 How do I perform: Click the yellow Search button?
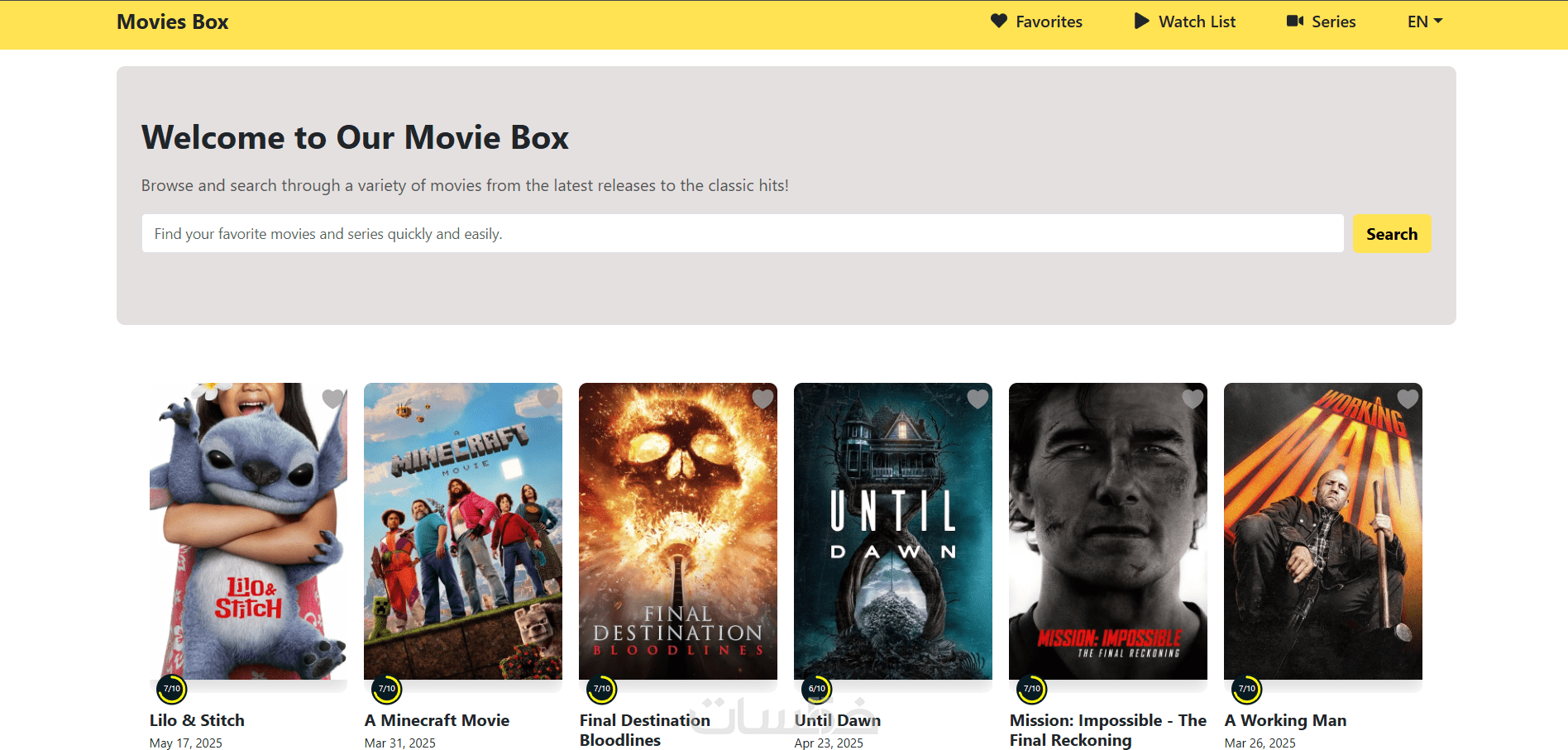click(1392, 234)
